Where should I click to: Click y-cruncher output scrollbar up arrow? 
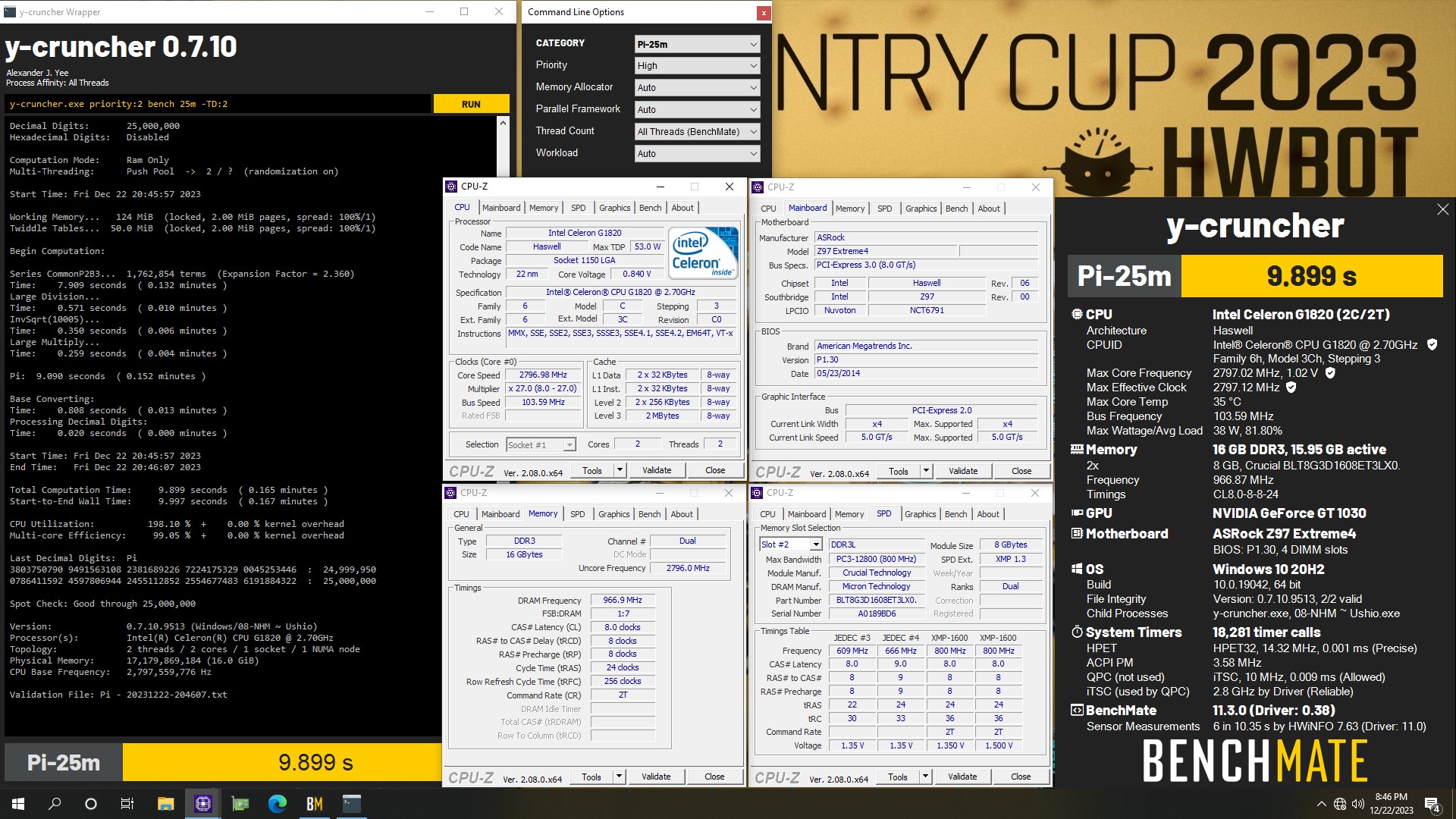pyautogui.click(x=503, y=123)
